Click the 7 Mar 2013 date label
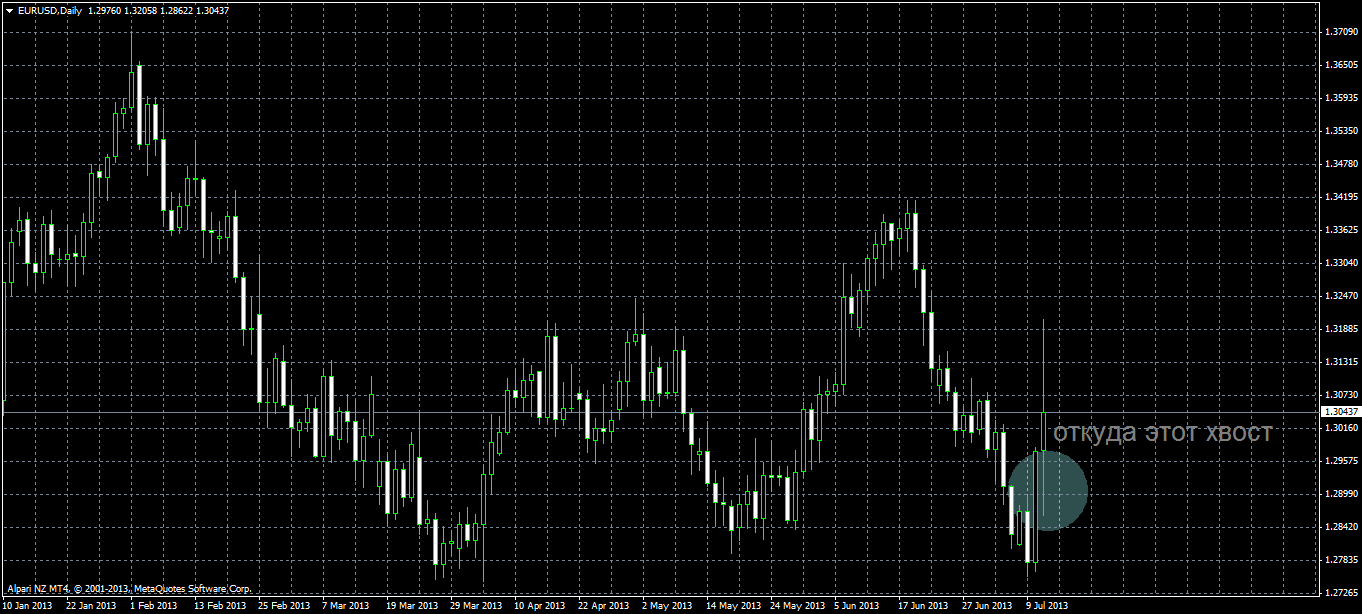The height and width of the screenshot is (614, 1362). [x=346, y=606]
